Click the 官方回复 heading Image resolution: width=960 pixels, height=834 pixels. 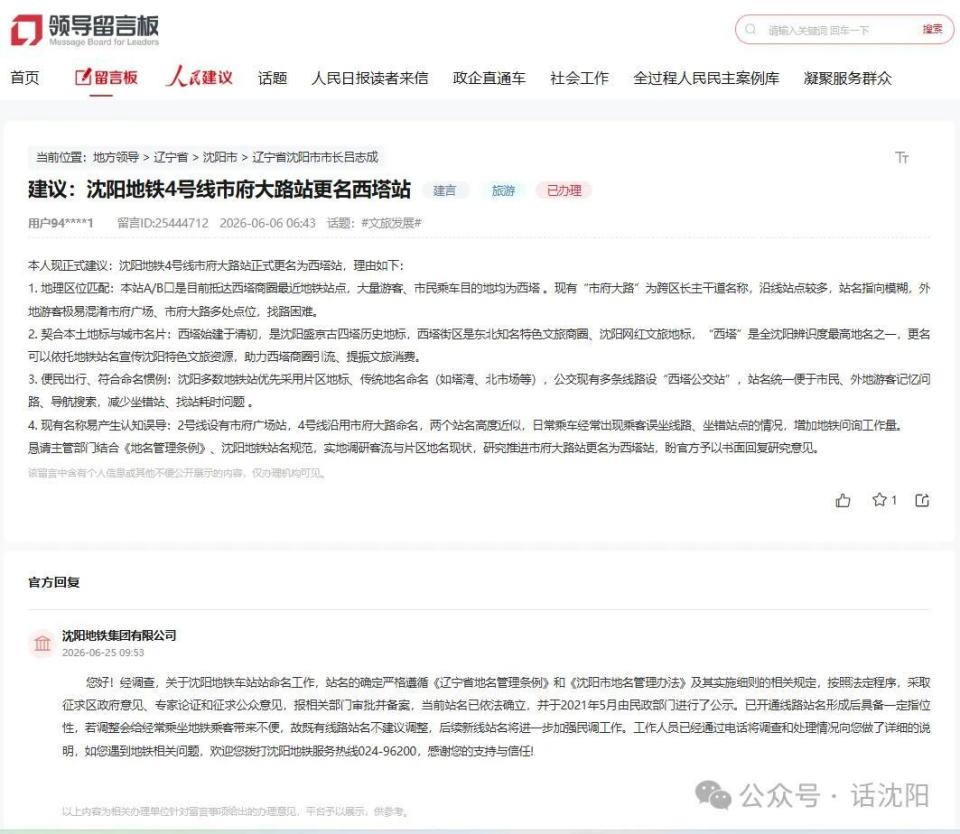[54, 582]
